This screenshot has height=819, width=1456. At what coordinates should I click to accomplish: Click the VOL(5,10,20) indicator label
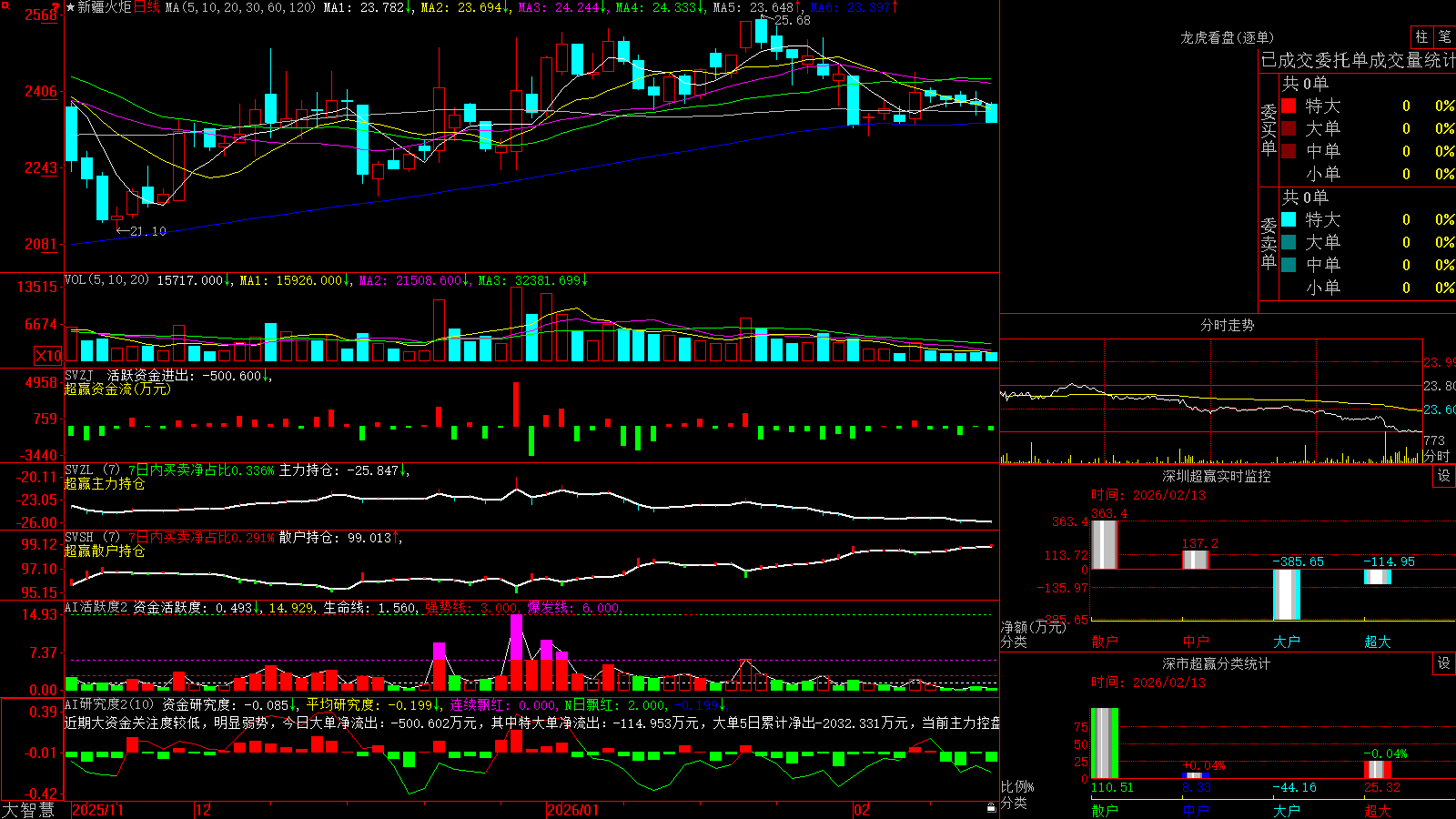107,280
